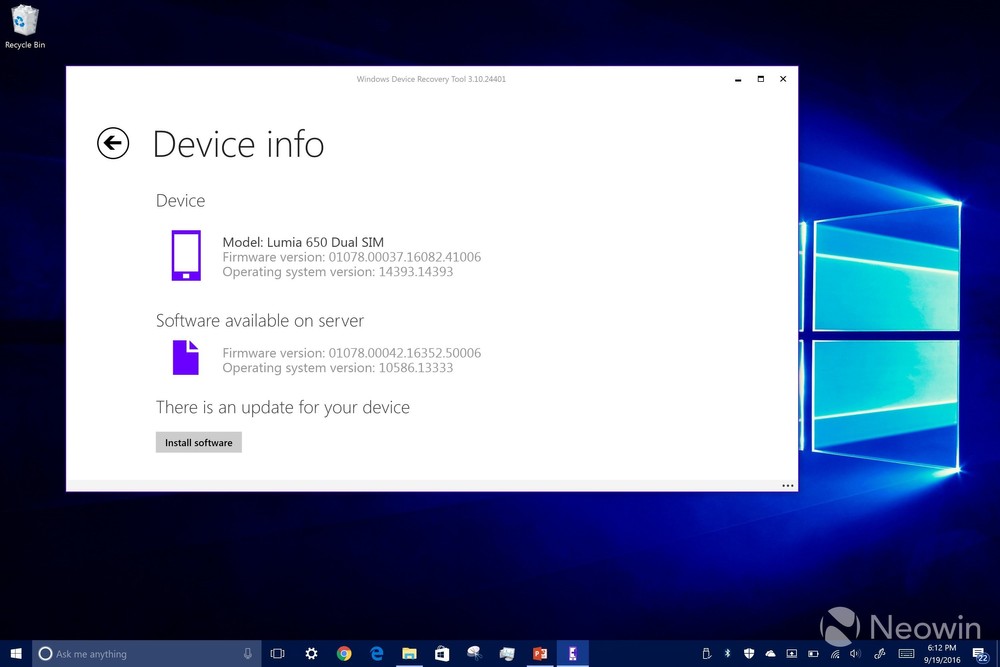Open Settings gear in the taskbar
The width and height of the screenshot is (1000, 667).
[311, 654]
